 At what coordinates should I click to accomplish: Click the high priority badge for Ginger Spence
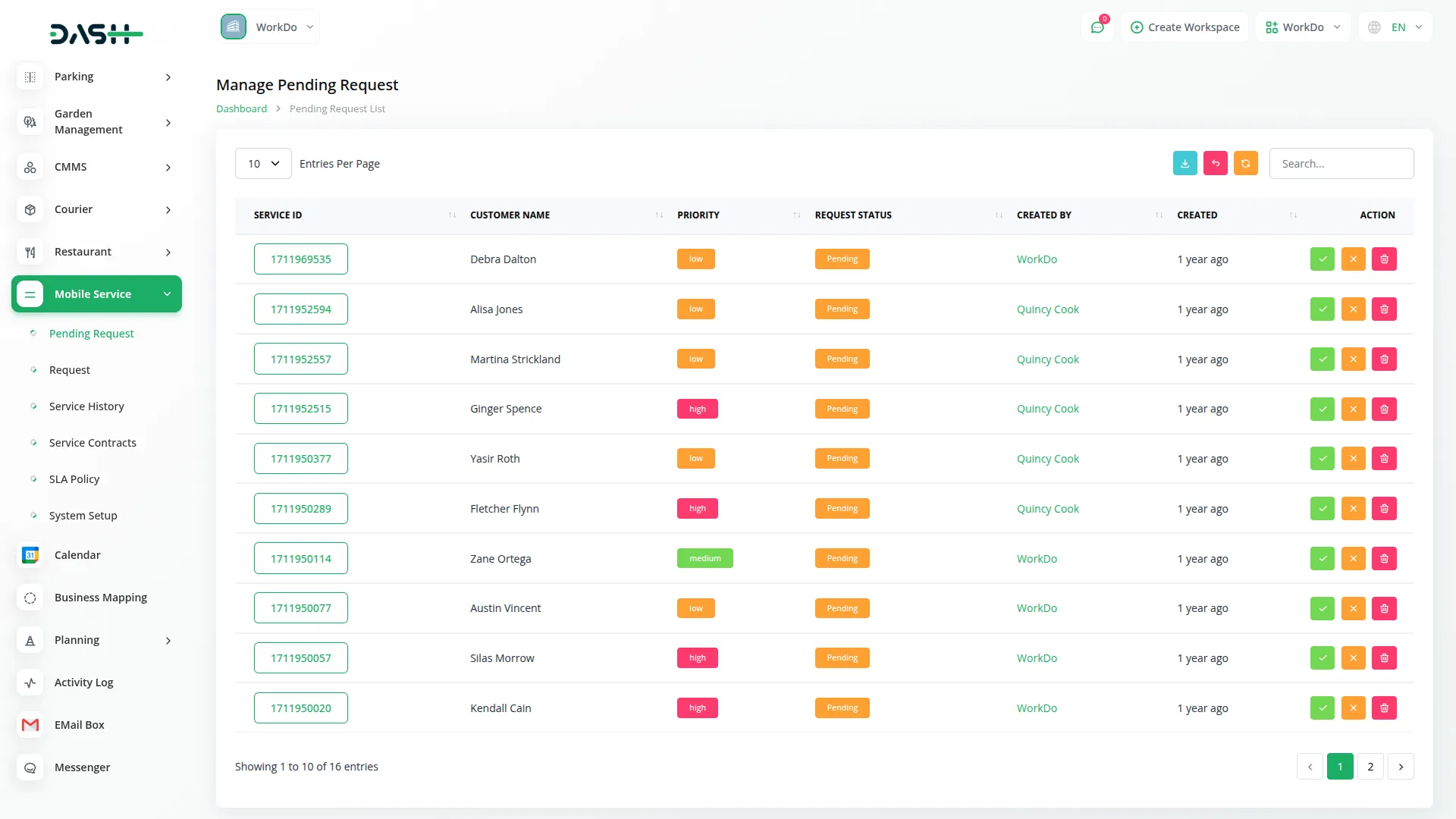(697, 409)
